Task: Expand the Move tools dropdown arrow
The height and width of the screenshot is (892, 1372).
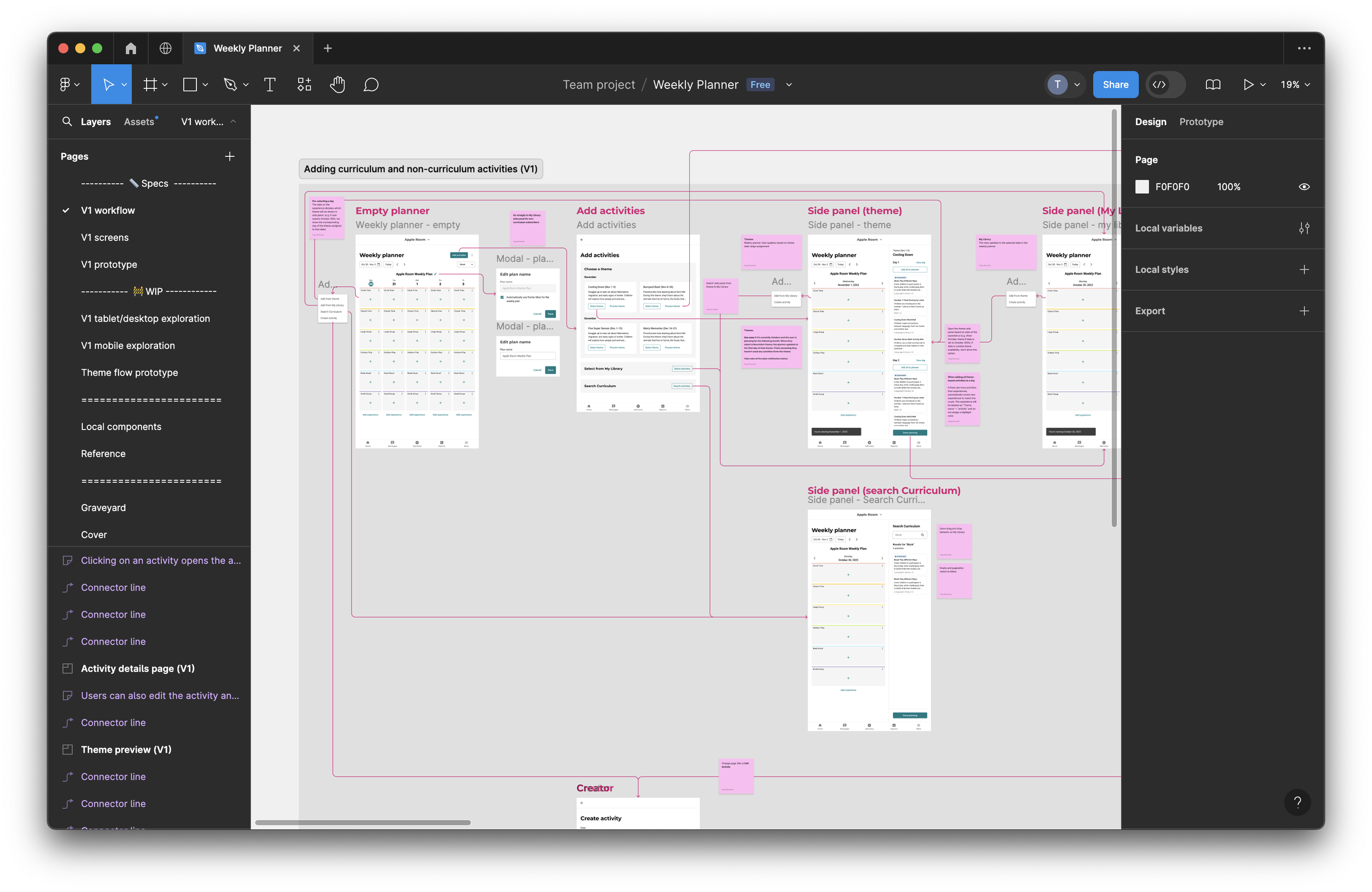Action: pos(124,84)
